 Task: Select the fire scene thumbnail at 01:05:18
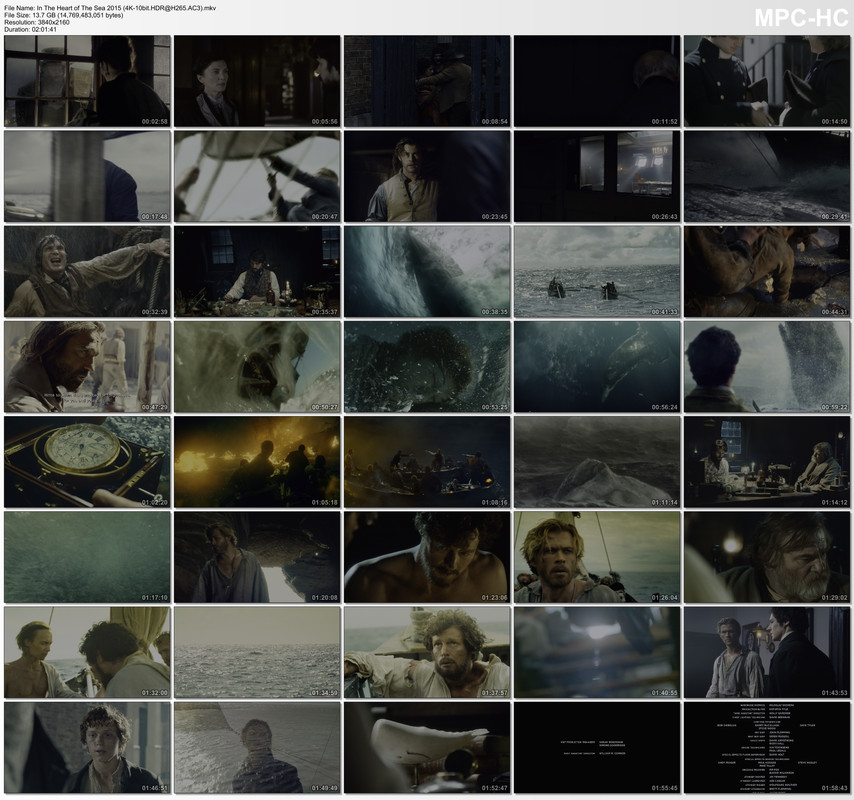coord(257,462)
